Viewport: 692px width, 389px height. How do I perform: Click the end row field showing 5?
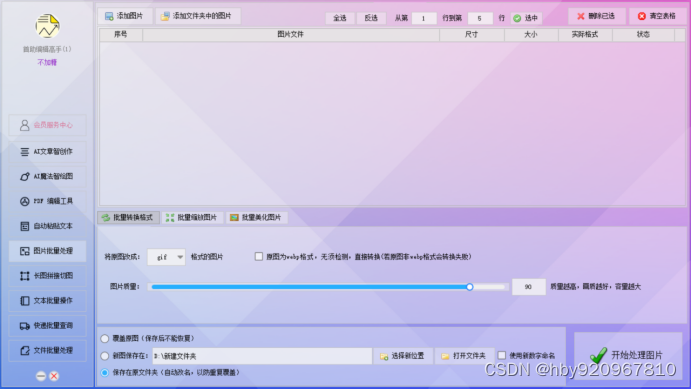click(480, 18)
